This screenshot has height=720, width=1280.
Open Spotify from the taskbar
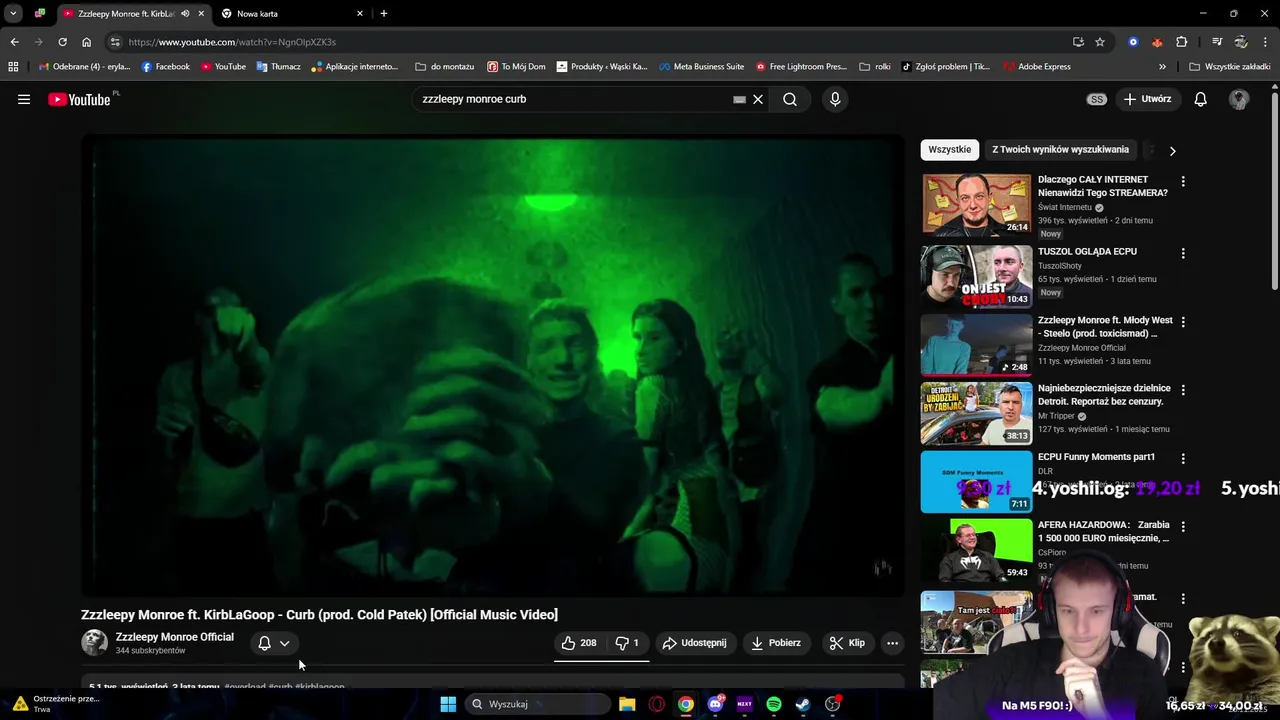[x=774, y=704]
